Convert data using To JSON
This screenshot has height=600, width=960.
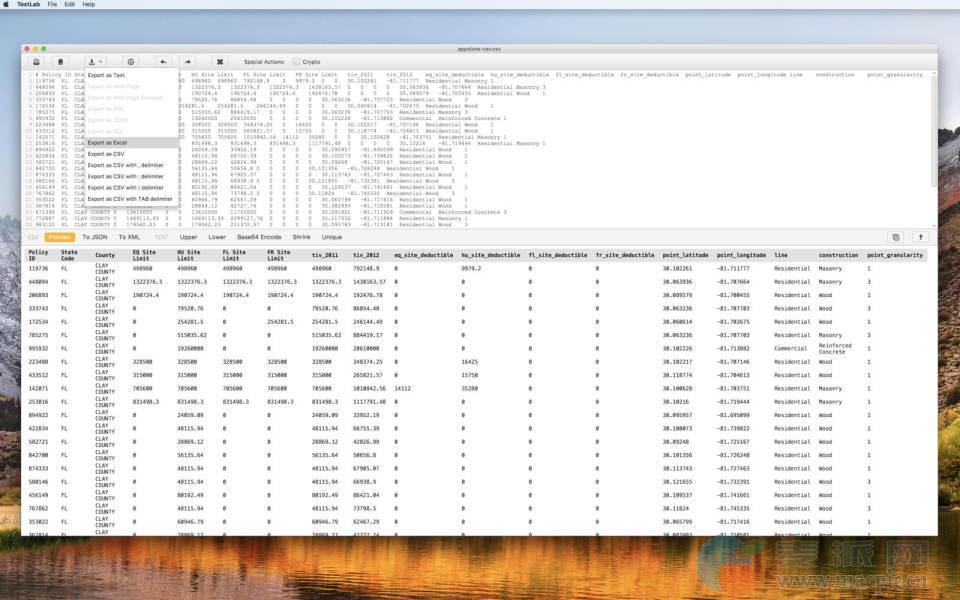95,237
